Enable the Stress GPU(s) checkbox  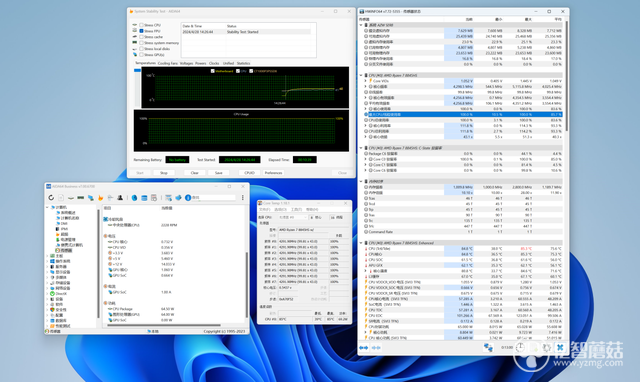point(141,55)
